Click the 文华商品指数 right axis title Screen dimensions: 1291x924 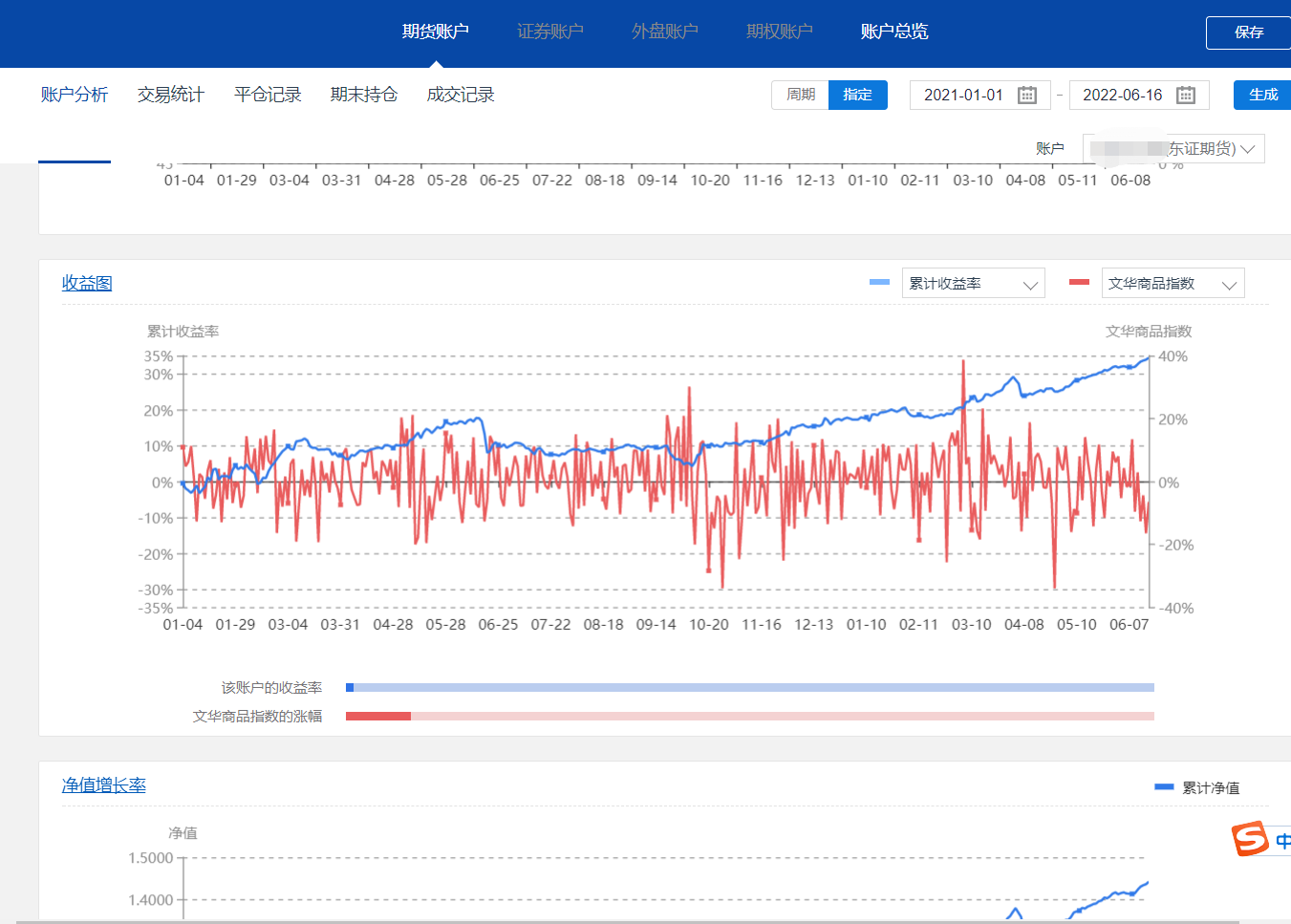pos(1149,331)
